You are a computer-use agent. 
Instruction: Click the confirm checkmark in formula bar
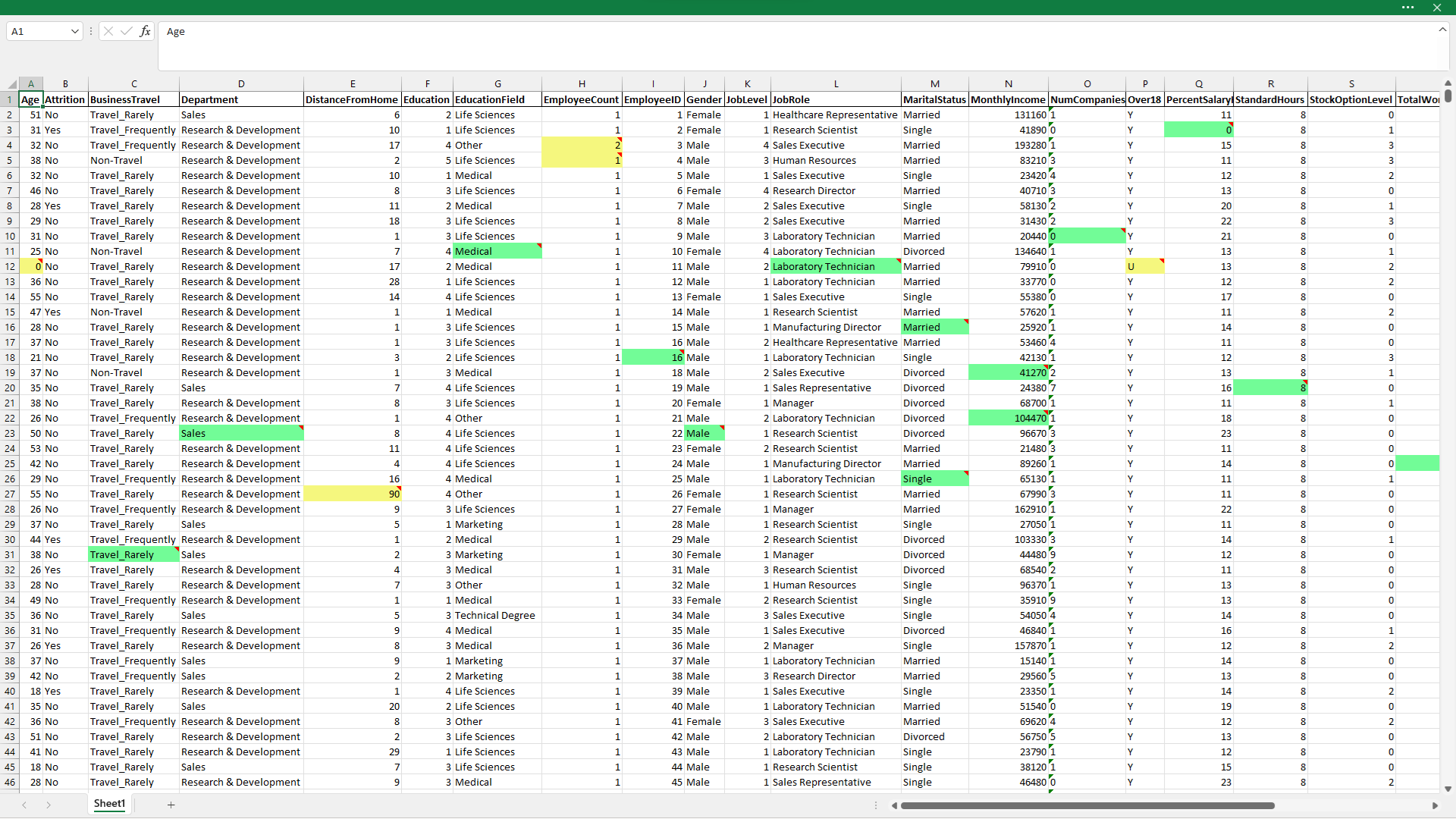127,31
